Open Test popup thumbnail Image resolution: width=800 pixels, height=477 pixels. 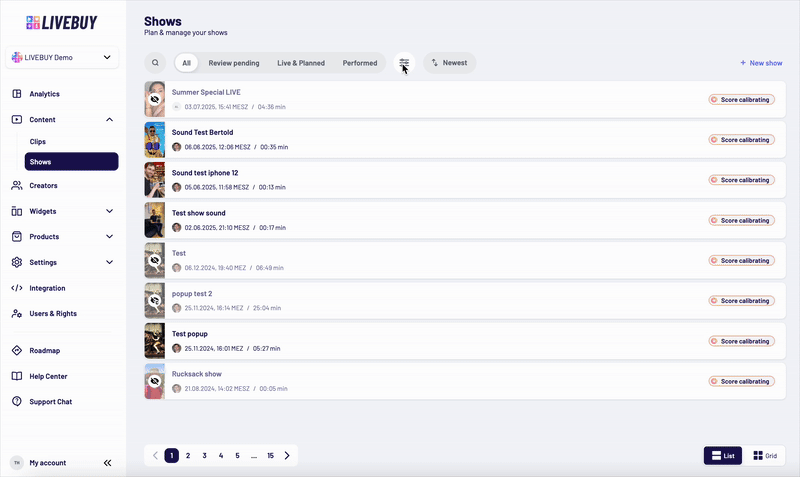(x=155, y=341)
